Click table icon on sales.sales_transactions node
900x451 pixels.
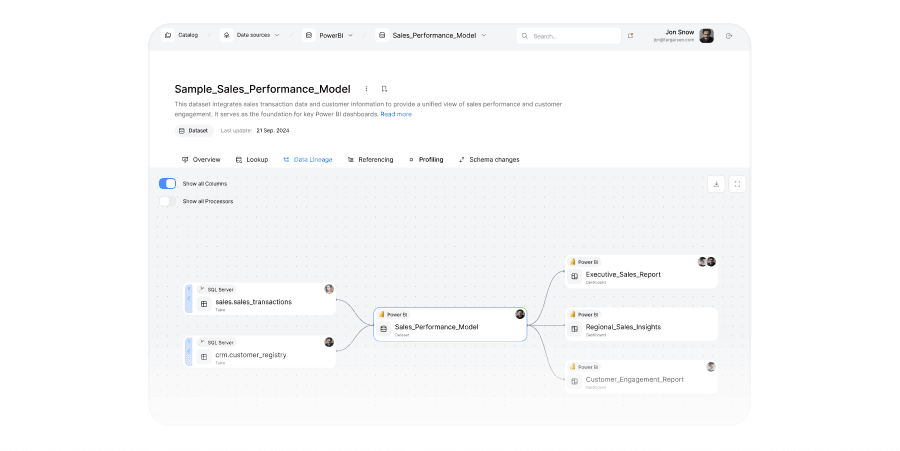204,303
